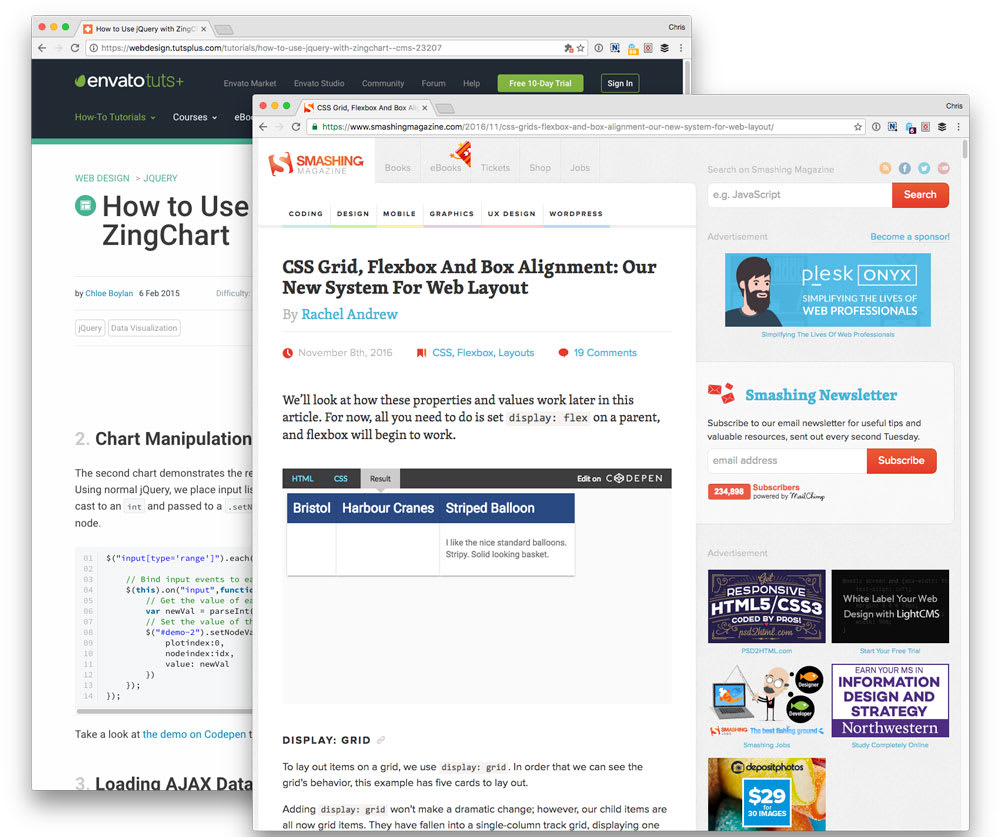Open the Rachel Andrew author link
Image resolution: width=1000 pixels, height=837 pixels.
(x=349, y=314)
